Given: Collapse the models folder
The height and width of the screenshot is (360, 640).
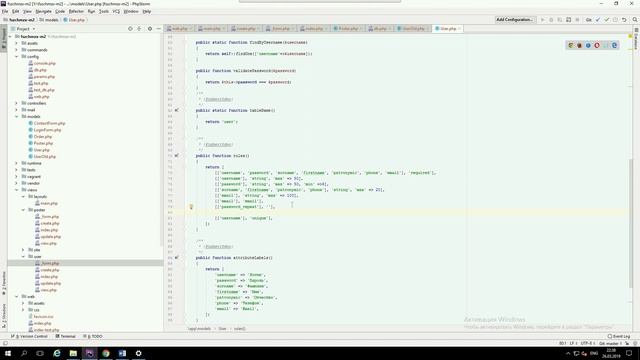Looking at the screenshot, I should click(17, 116).
